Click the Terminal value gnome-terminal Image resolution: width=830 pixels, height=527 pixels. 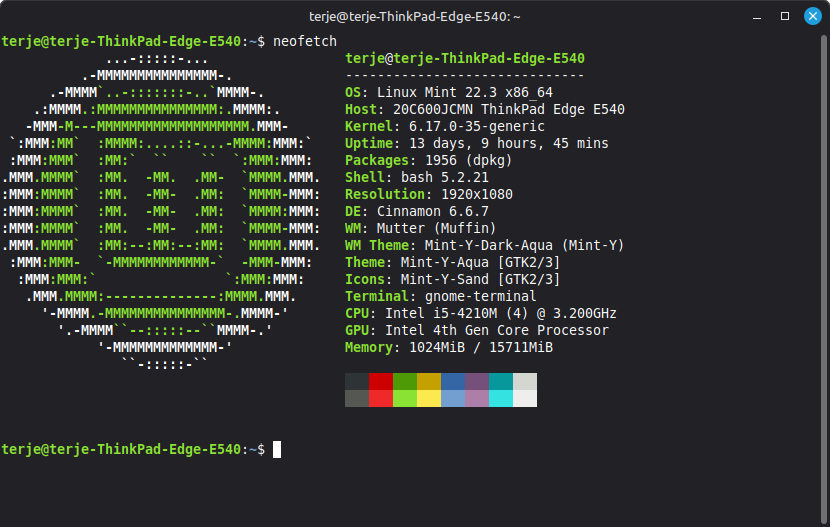(480, 296)
